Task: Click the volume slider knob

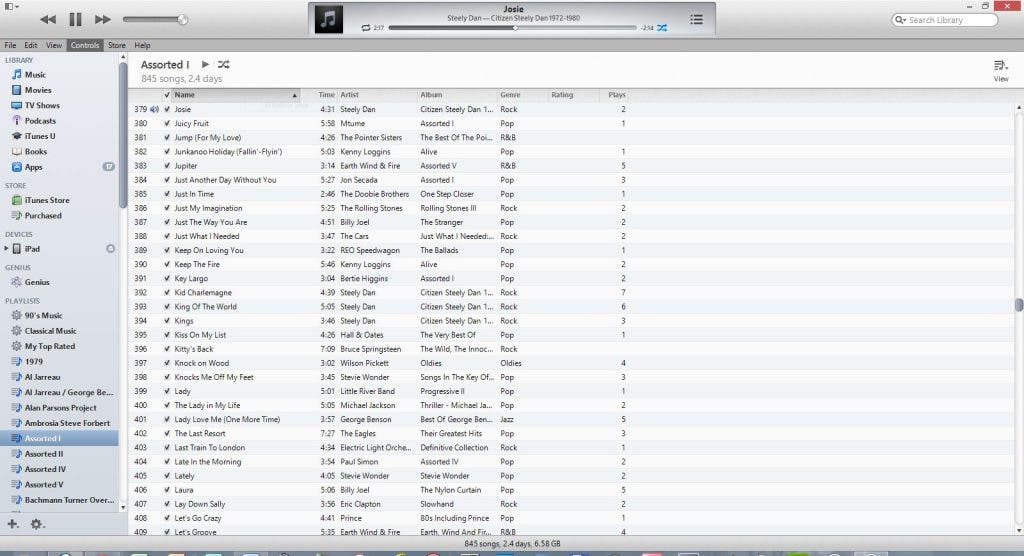Action: (x=182, y=19)
